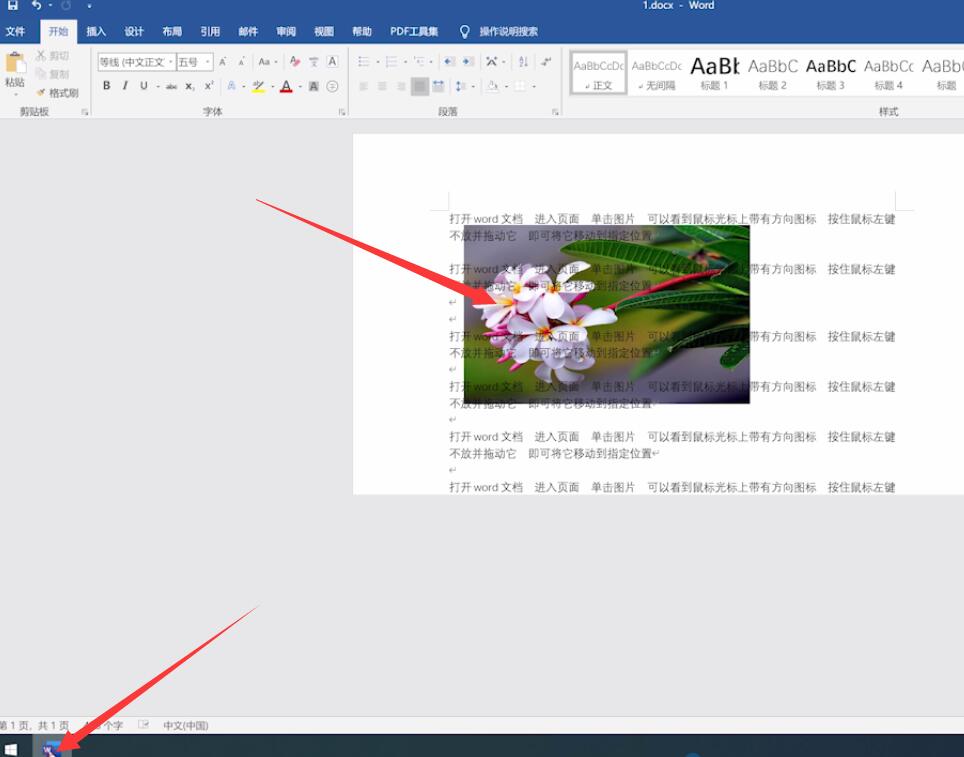This screenshot has width=964, height=757.
Task: Expand the Paragraph group dialog launcher
Action: click(x=555, y=112)
